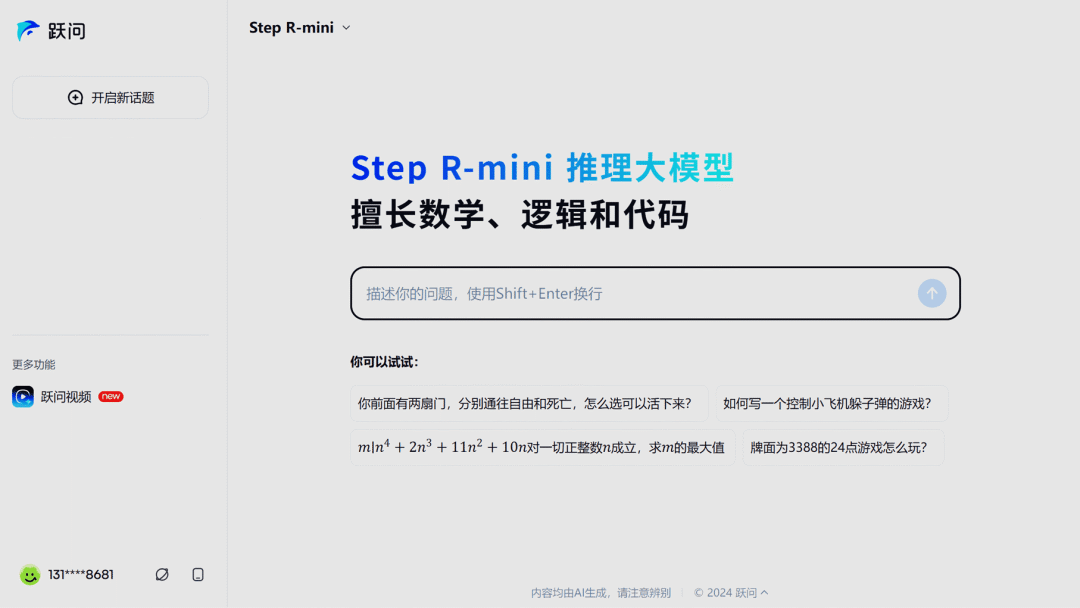
Task: Send the message with the arrow button
Action: pyautogui.click(x=931, y=293)
